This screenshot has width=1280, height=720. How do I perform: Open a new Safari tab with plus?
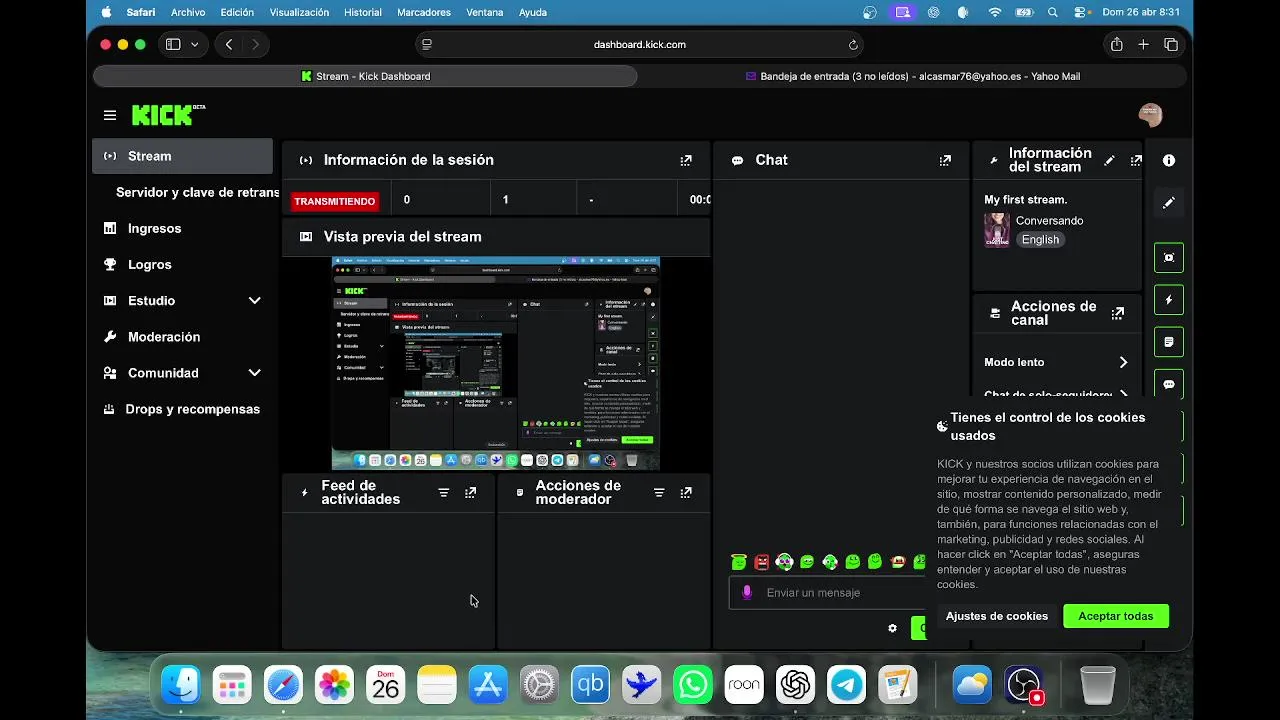pyautogui.click(x=1144, y=44)
